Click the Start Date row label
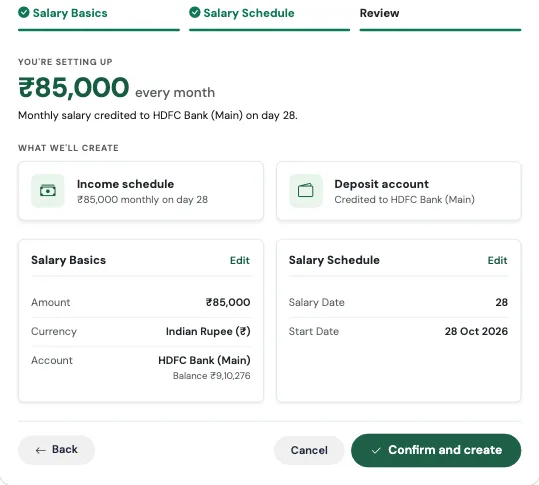 314,331
